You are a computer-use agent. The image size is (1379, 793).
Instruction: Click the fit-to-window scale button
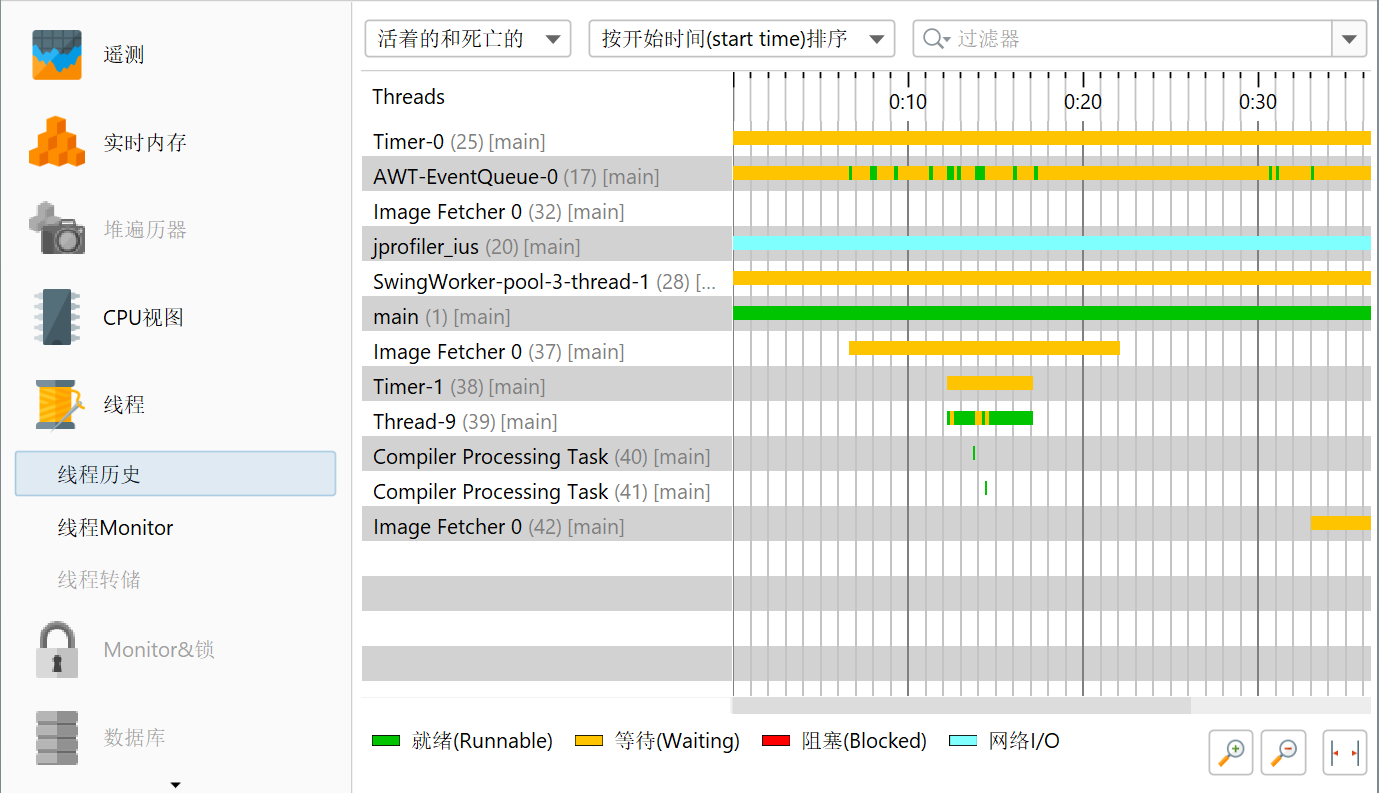(x=1345, y=752)
